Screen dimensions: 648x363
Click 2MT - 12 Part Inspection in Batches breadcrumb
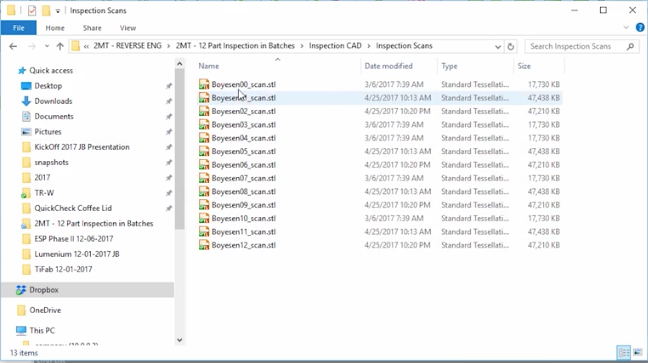[235, 46]
